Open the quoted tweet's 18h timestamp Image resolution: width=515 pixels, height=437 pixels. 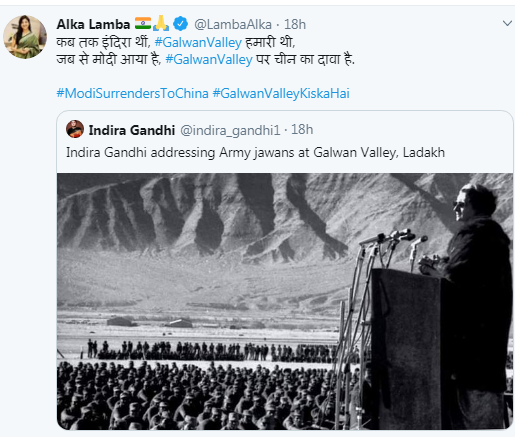[x=302, y=130]
